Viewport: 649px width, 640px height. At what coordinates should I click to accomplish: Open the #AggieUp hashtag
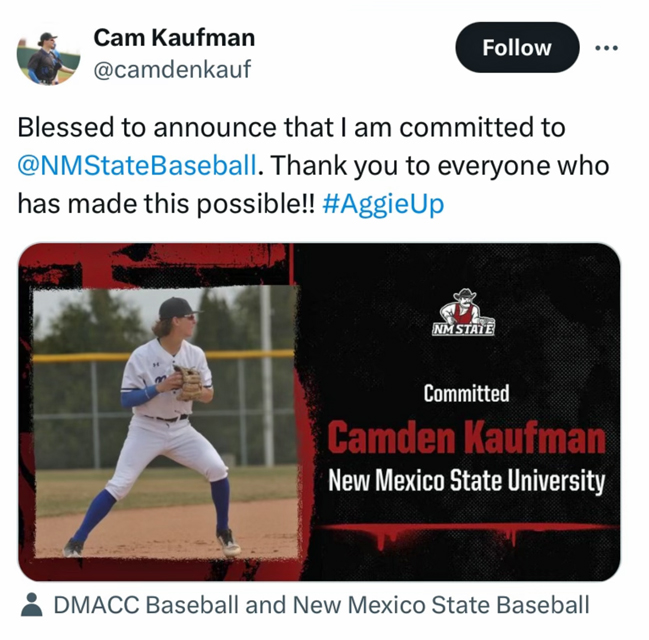pos(383,204)
